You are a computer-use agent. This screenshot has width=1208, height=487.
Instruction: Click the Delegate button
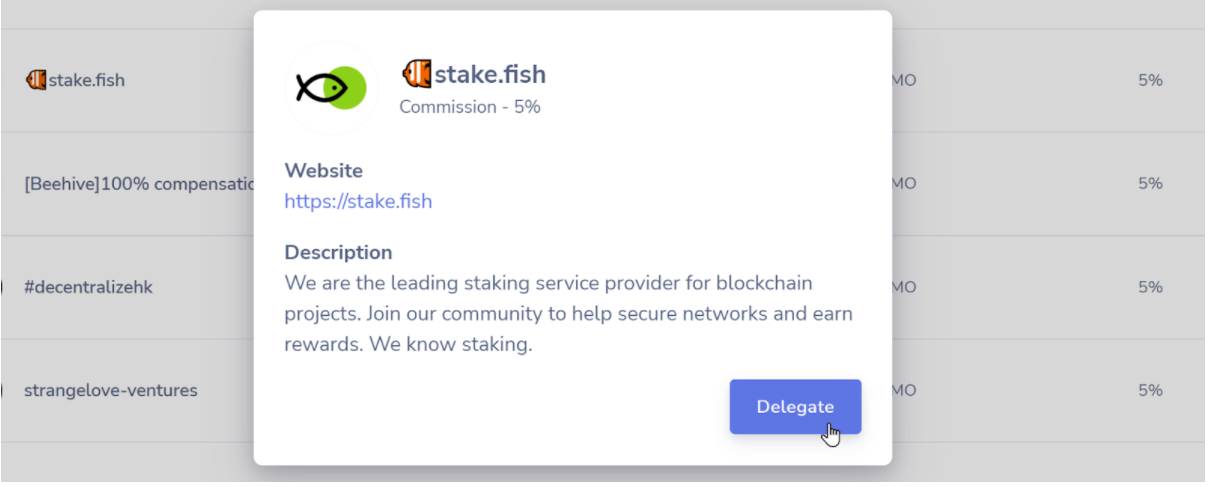(795, 406)
